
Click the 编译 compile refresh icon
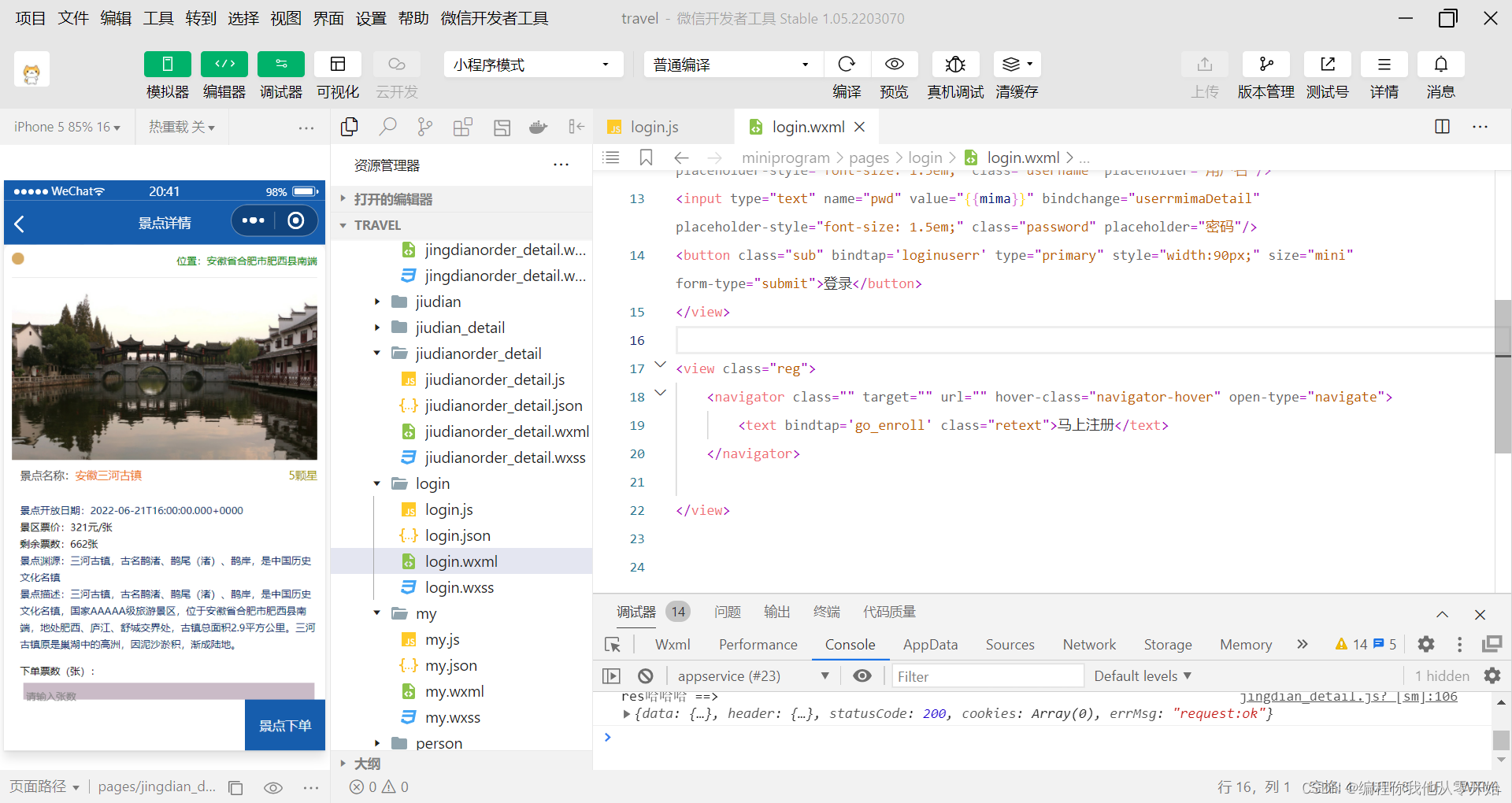[x=847, y=64]
